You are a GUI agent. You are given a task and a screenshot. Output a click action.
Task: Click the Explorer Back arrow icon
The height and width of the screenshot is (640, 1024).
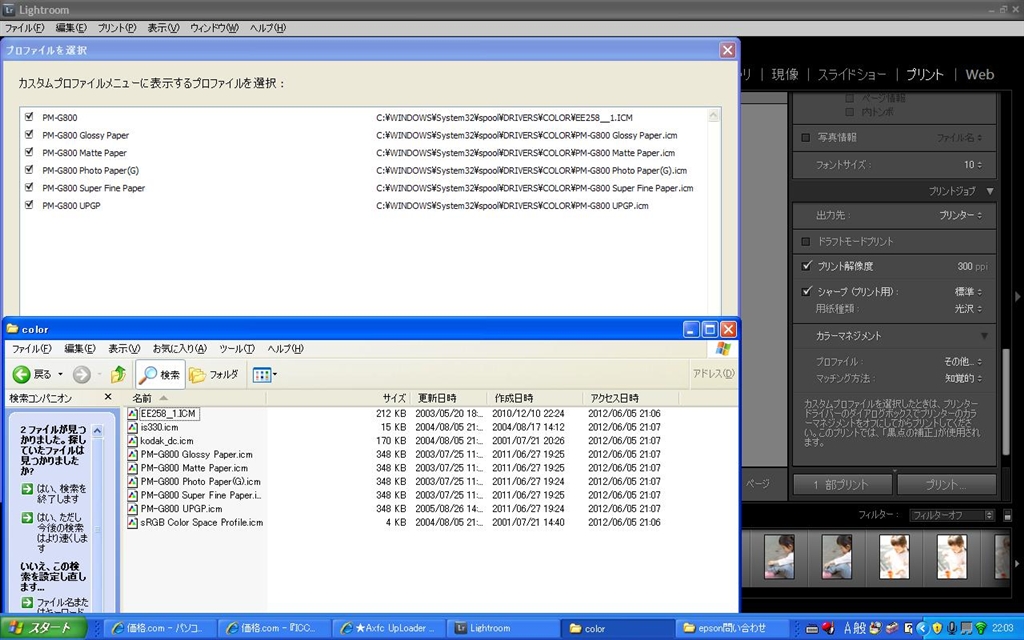[22, 374]
